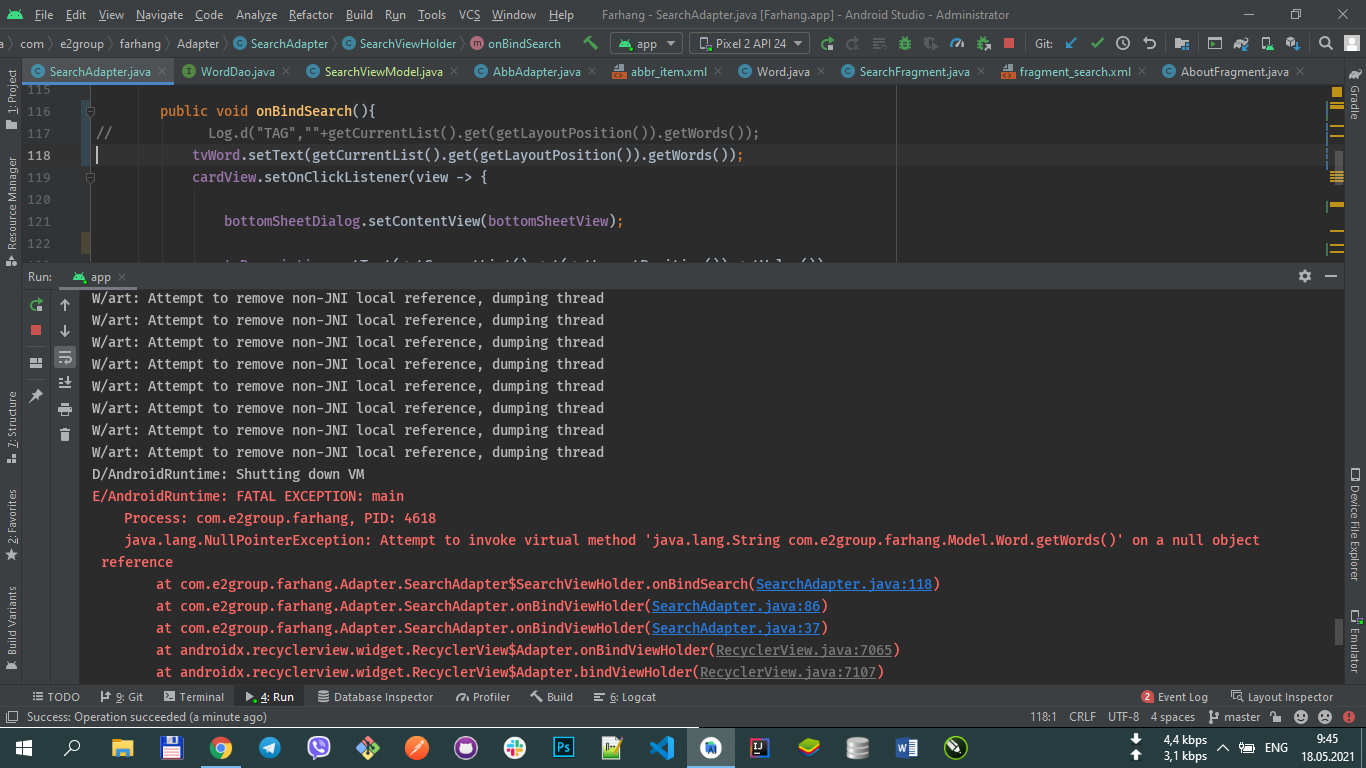Click the print console icon
This screenshot has width=1366, height=768.
[65, 409]
